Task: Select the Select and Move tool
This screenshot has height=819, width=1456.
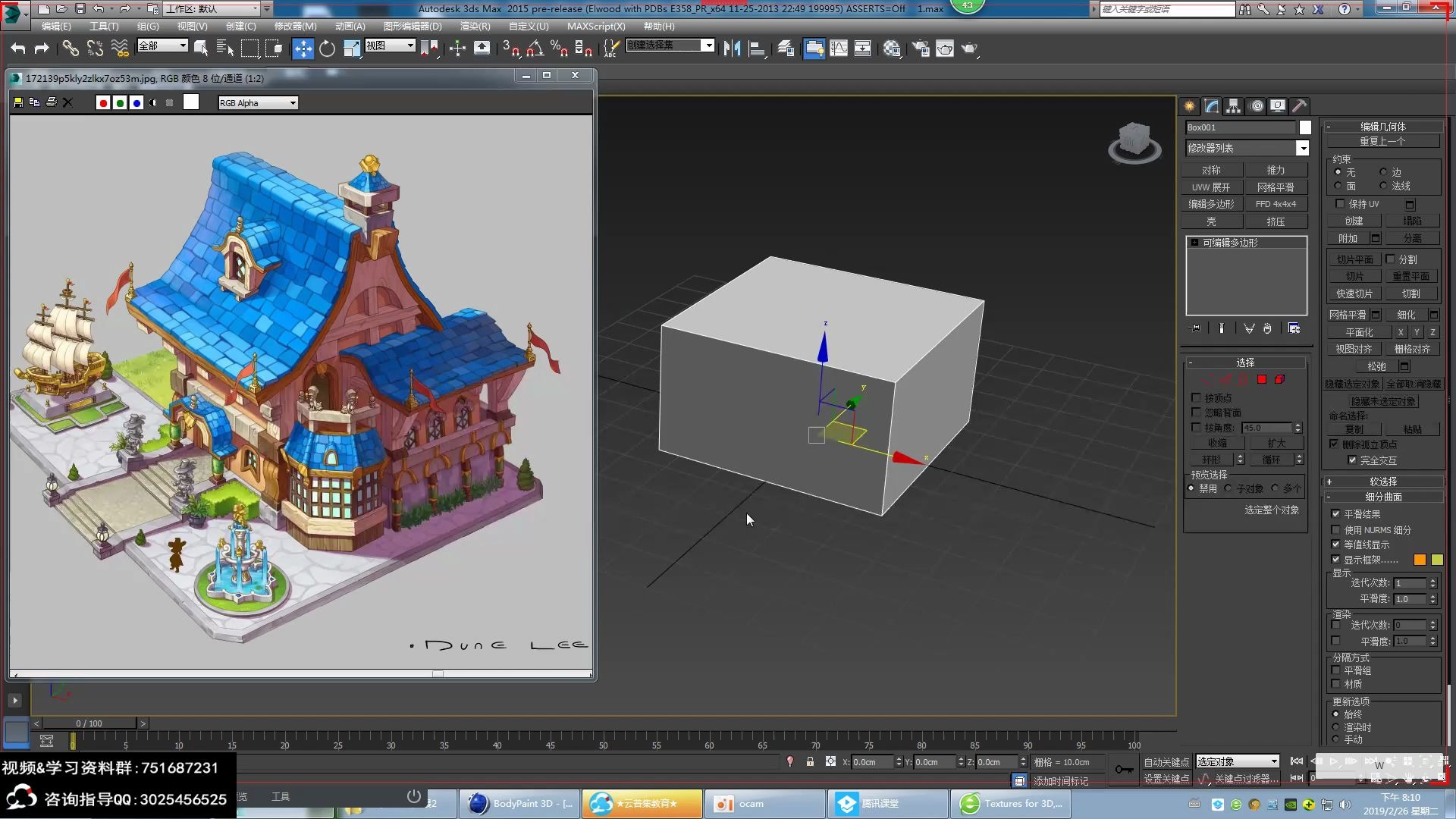Action: click(303, 48)
